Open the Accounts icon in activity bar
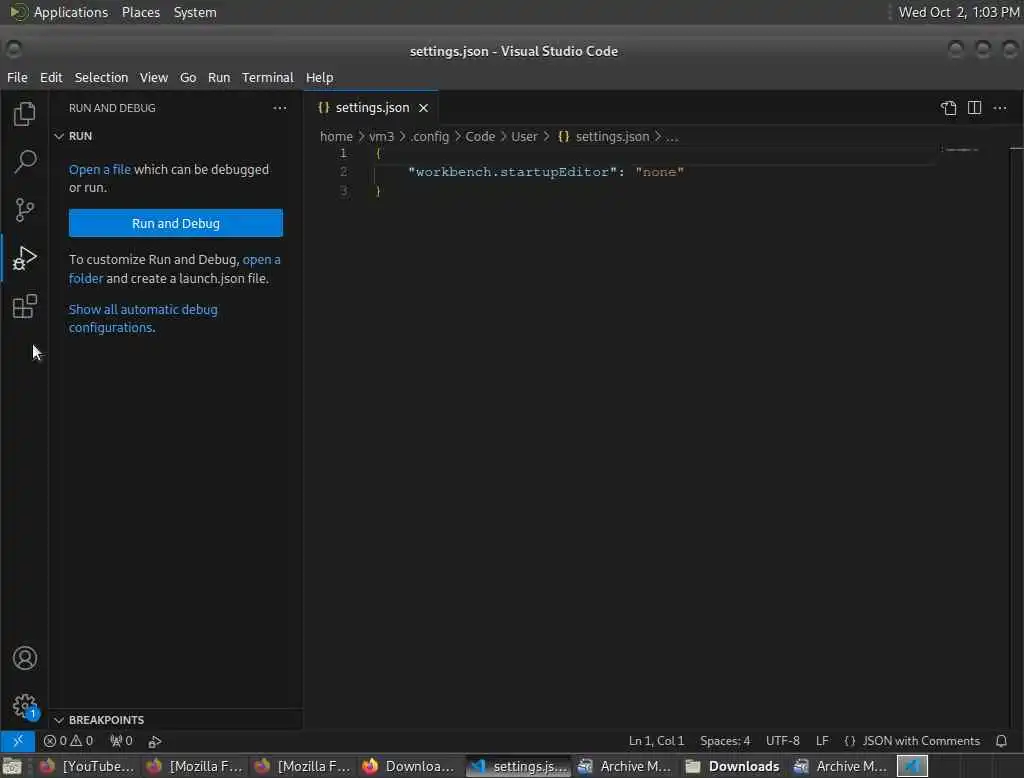 tap(25, 658)
